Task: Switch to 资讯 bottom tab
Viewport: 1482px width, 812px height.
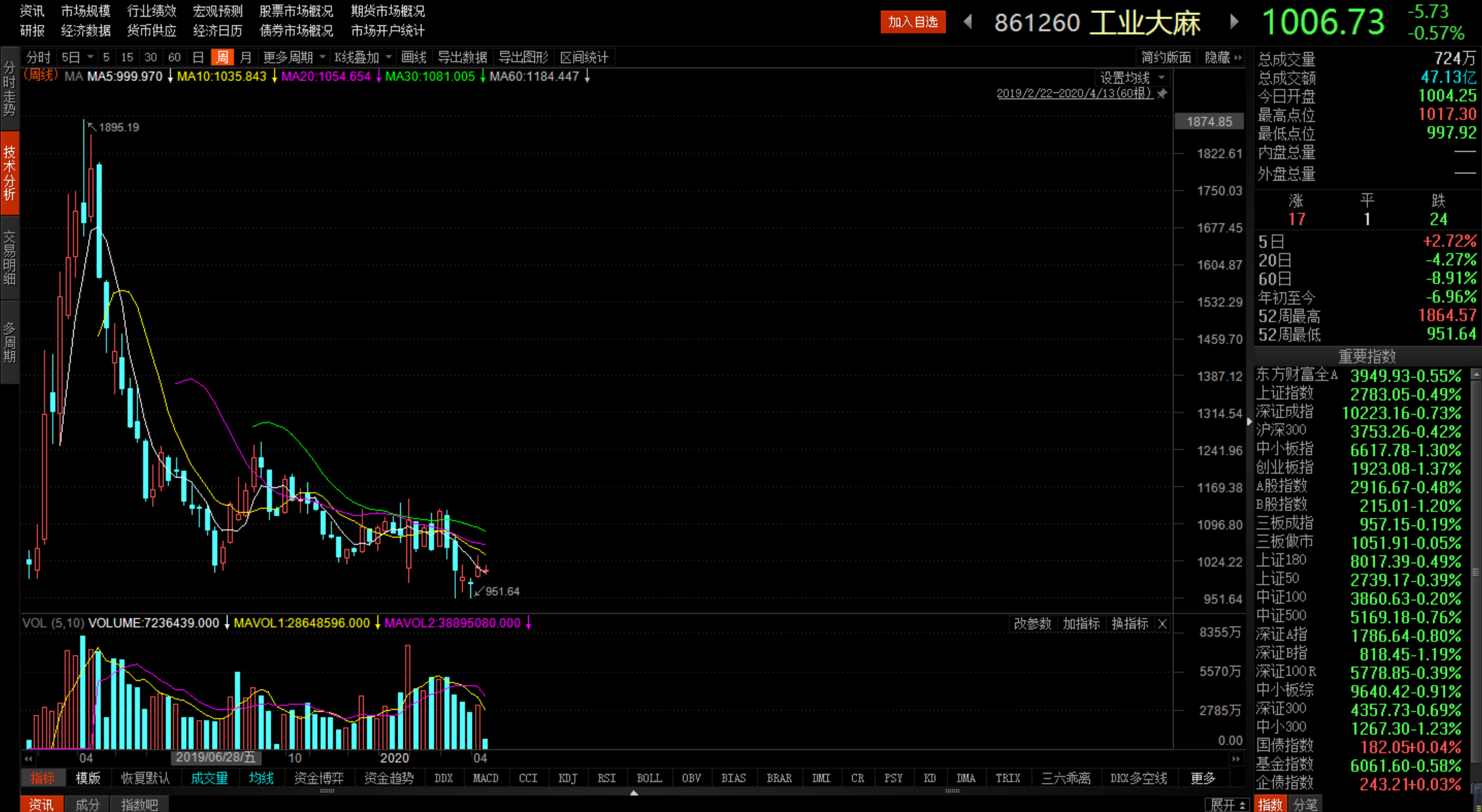Action: (41, 804)
